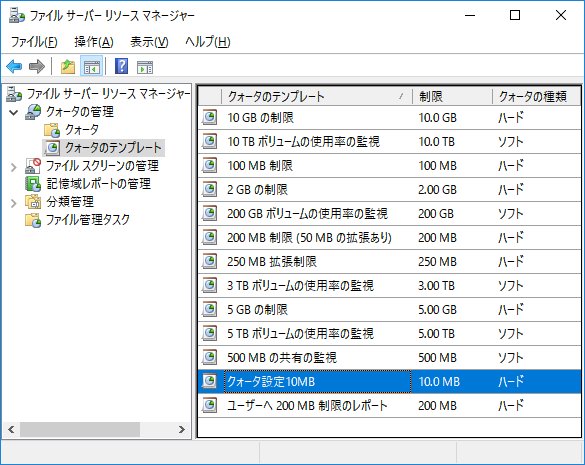Toggle the console tree show/hide icon
This screenshot has width=585, height=465.
91,67
